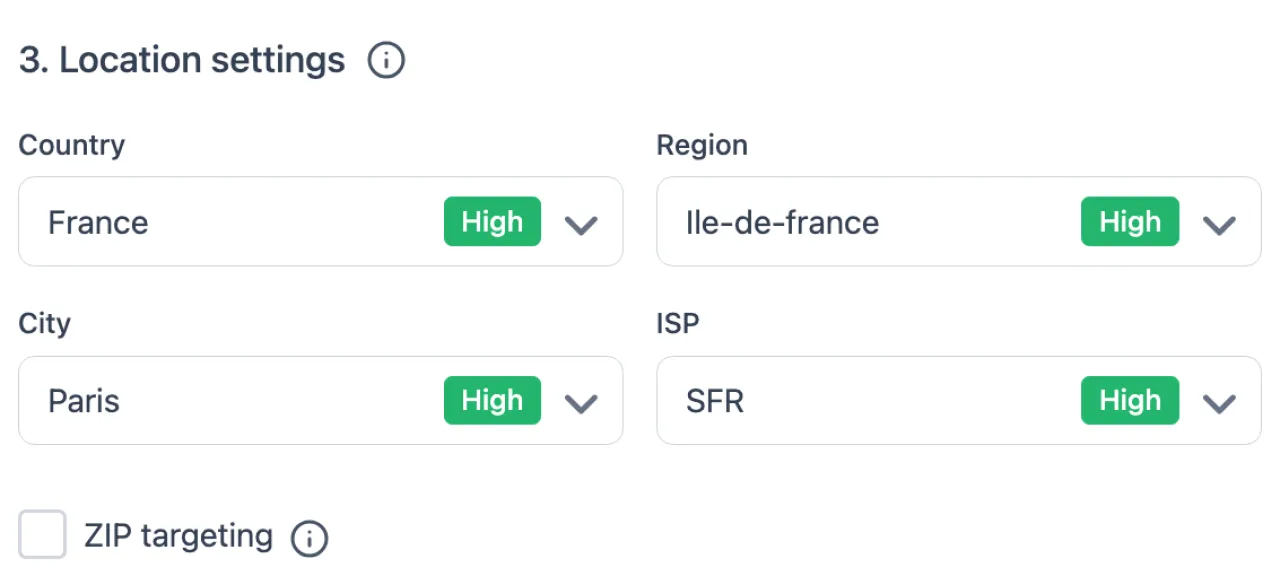Click the Paris value in City box

click(x=84, y=401)
